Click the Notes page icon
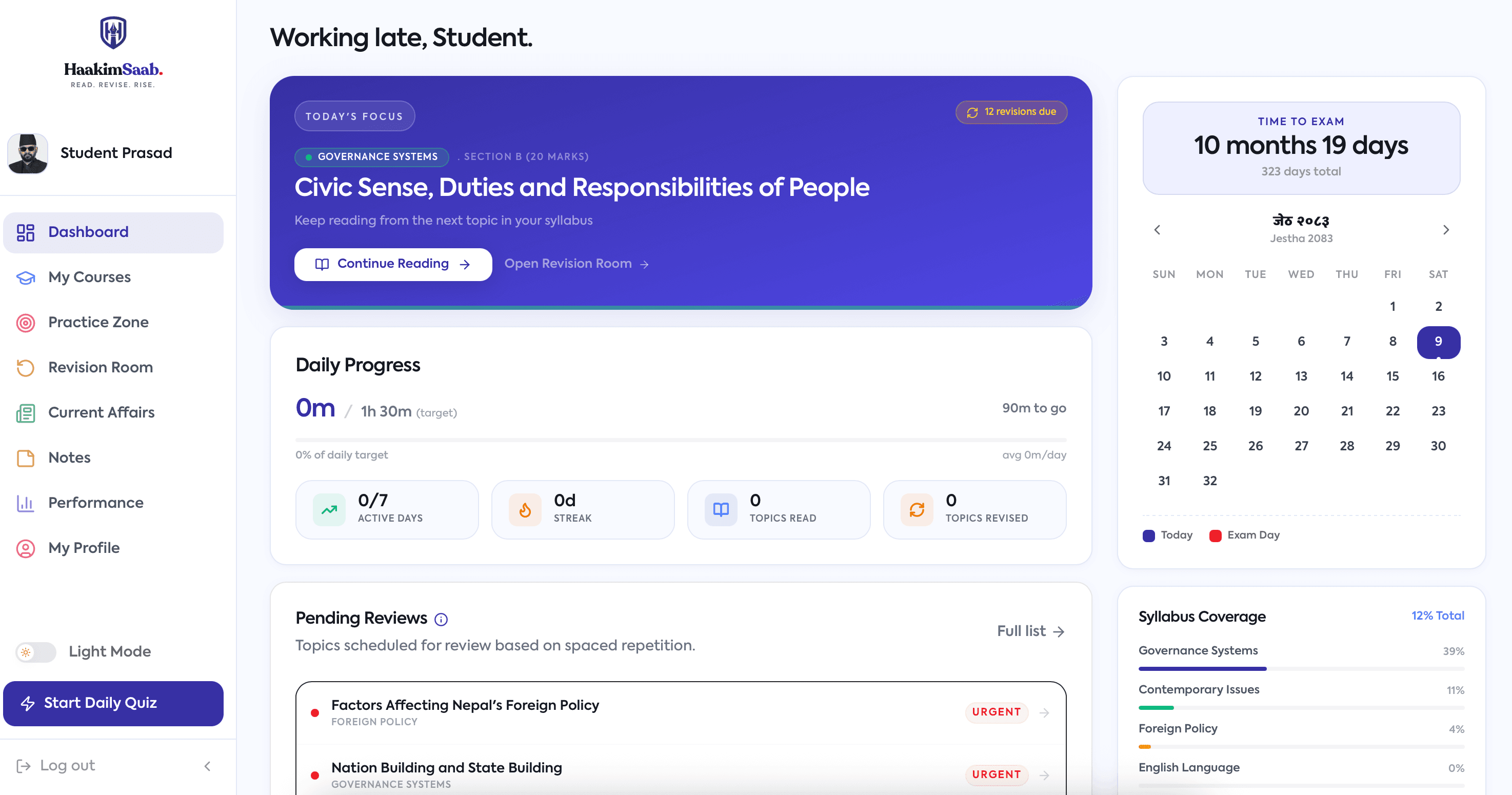 (x=25, y=458)
